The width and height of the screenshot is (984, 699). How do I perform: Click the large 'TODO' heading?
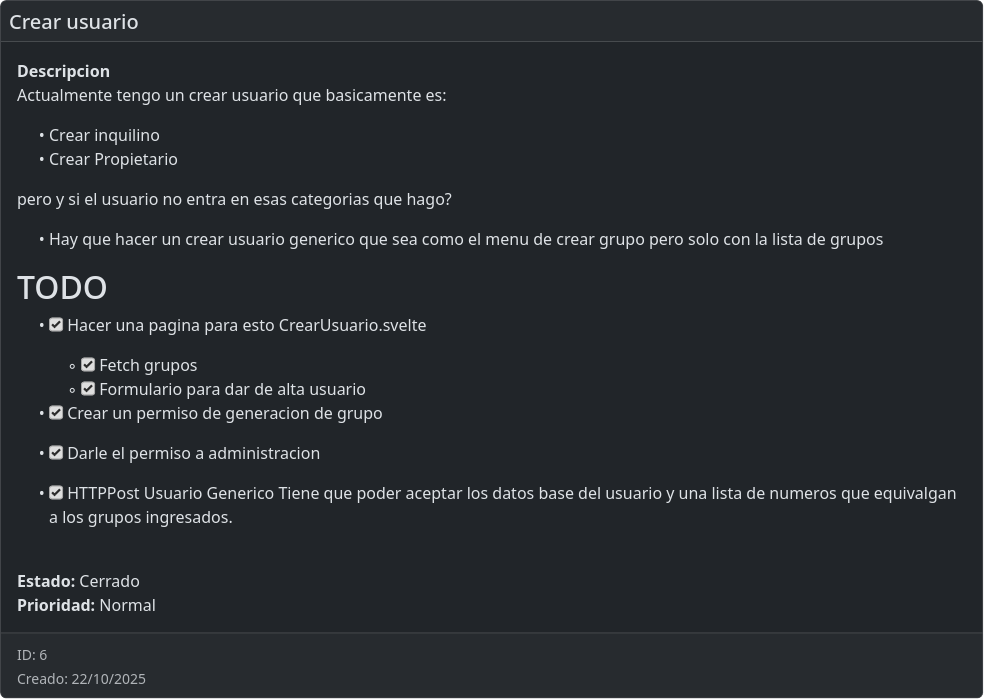click(x=62, y=288)
